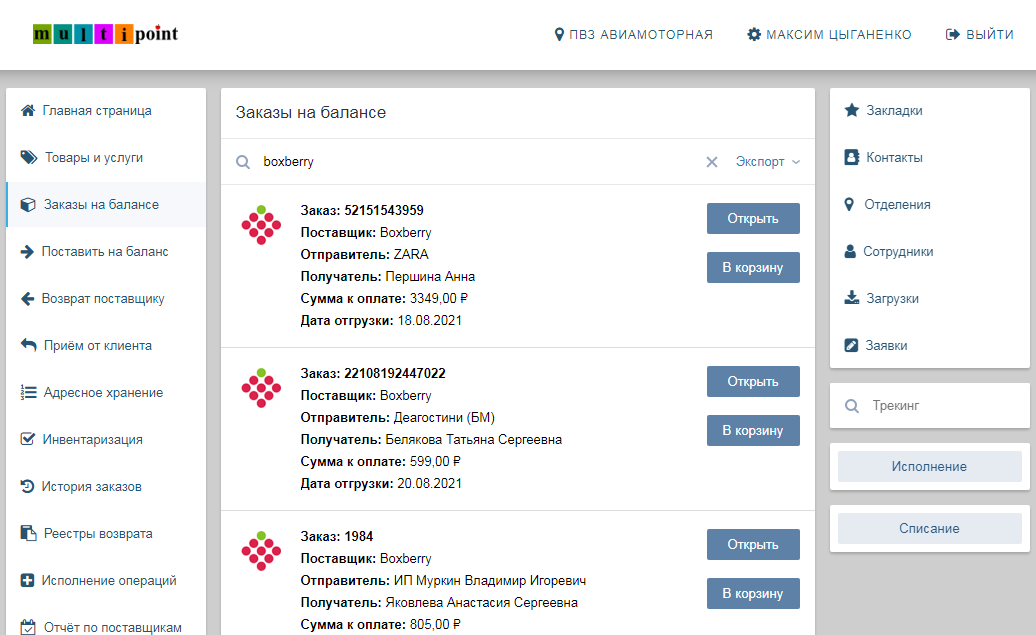Image resolution: width=1036 pixels, height=635 pixels.
Task: Open the Сотрудники link
Action: point(930,251)
